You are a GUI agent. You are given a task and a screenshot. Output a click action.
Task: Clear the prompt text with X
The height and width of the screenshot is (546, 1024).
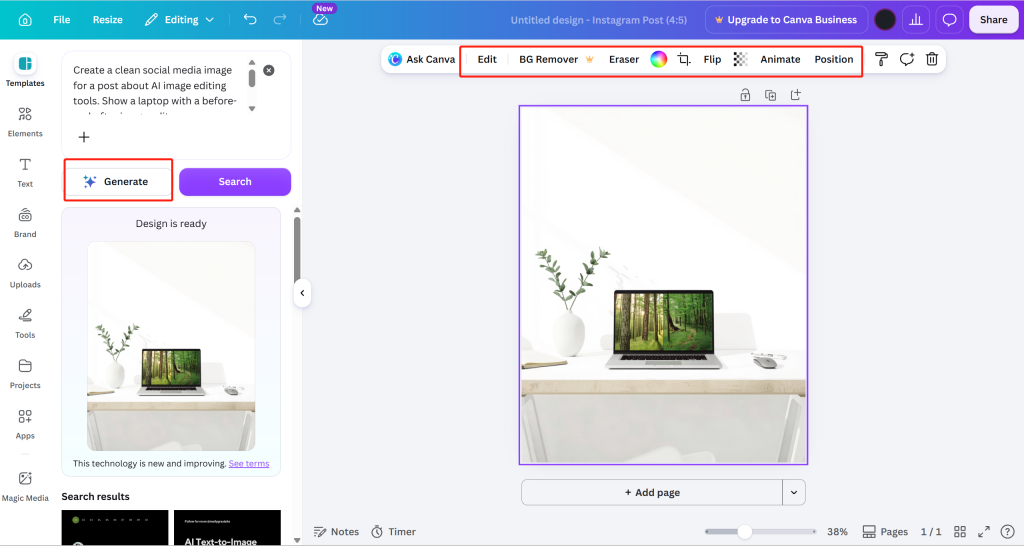coord(268,70)
